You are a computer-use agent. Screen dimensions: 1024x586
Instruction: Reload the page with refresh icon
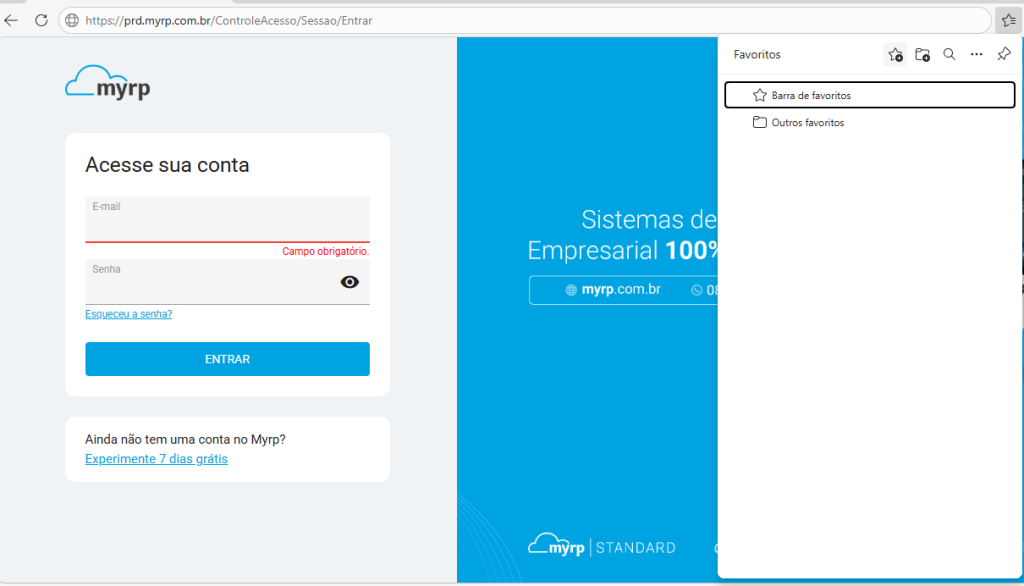tap(41, 20)
